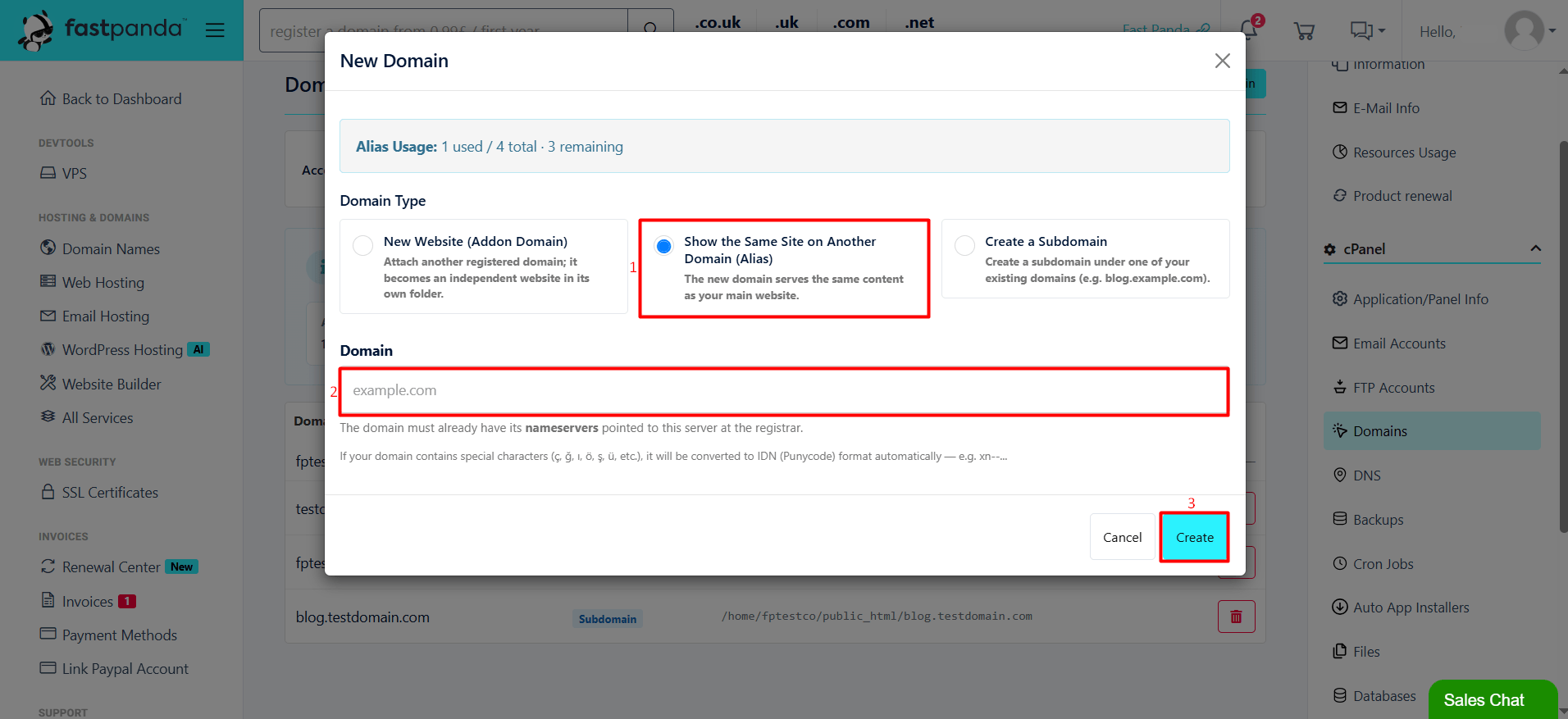Viewport: 1568px width, 719px height.
Task: Click the Create button in dialog
Action: 1194,537
